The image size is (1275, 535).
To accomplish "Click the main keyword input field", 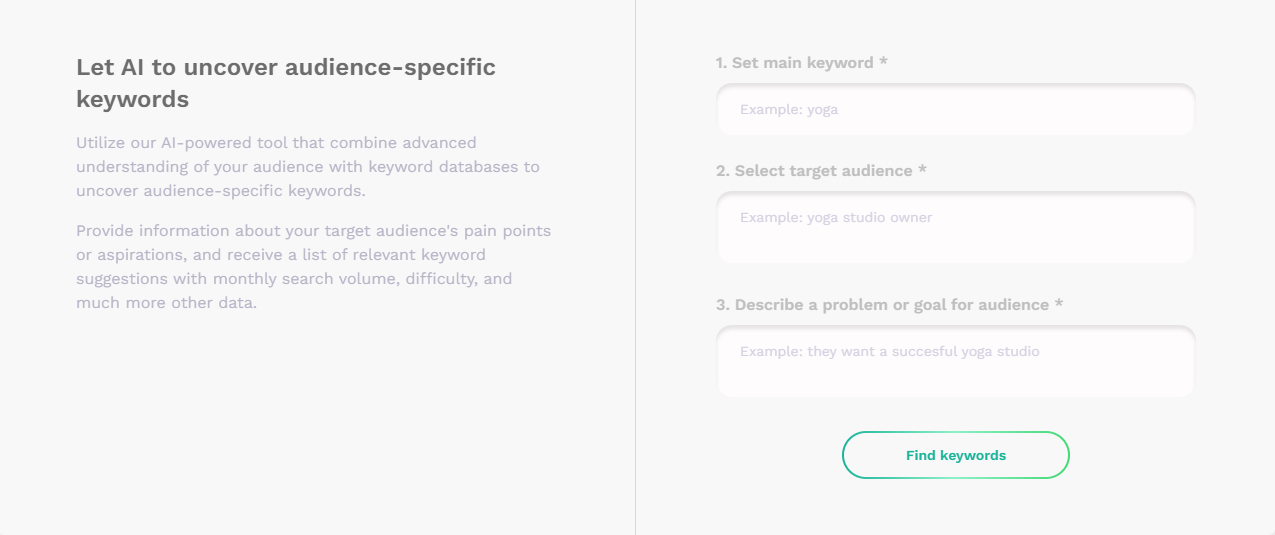I will click(955, 110).
